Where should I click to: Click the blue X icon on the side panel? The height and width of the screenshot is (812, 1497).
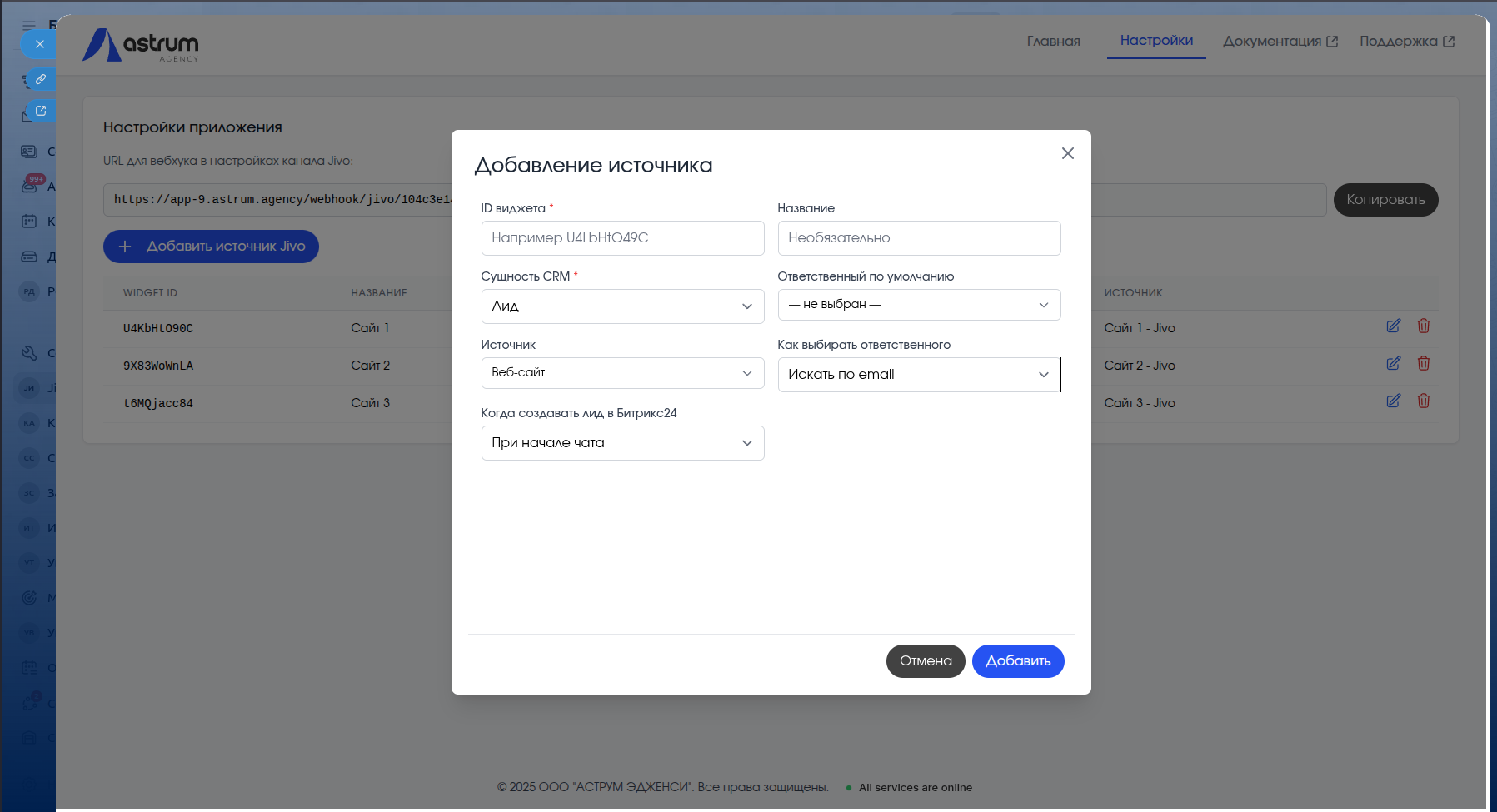point(39,44)
